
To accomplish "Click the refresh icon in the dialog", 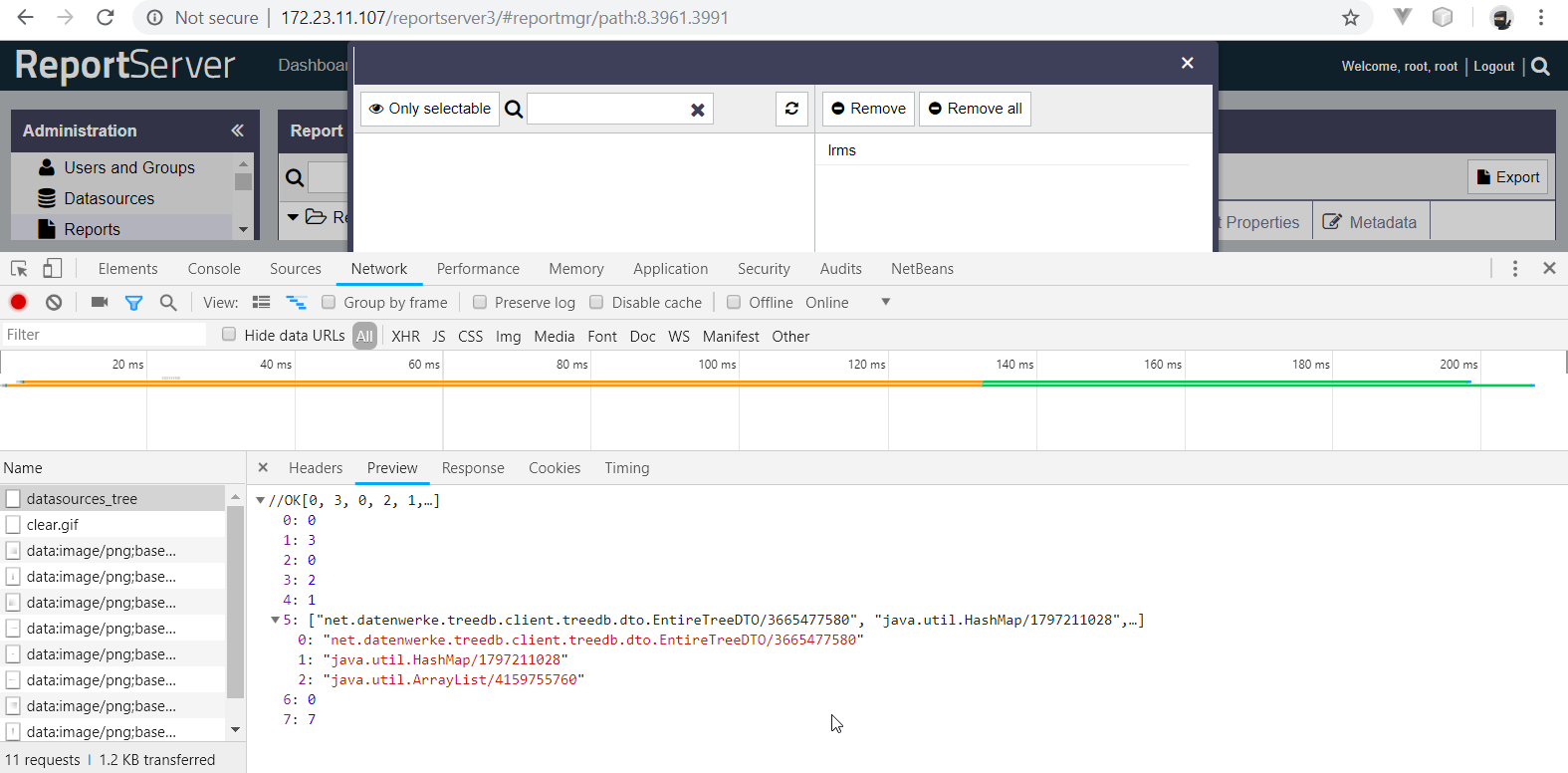I will point(791,109).
